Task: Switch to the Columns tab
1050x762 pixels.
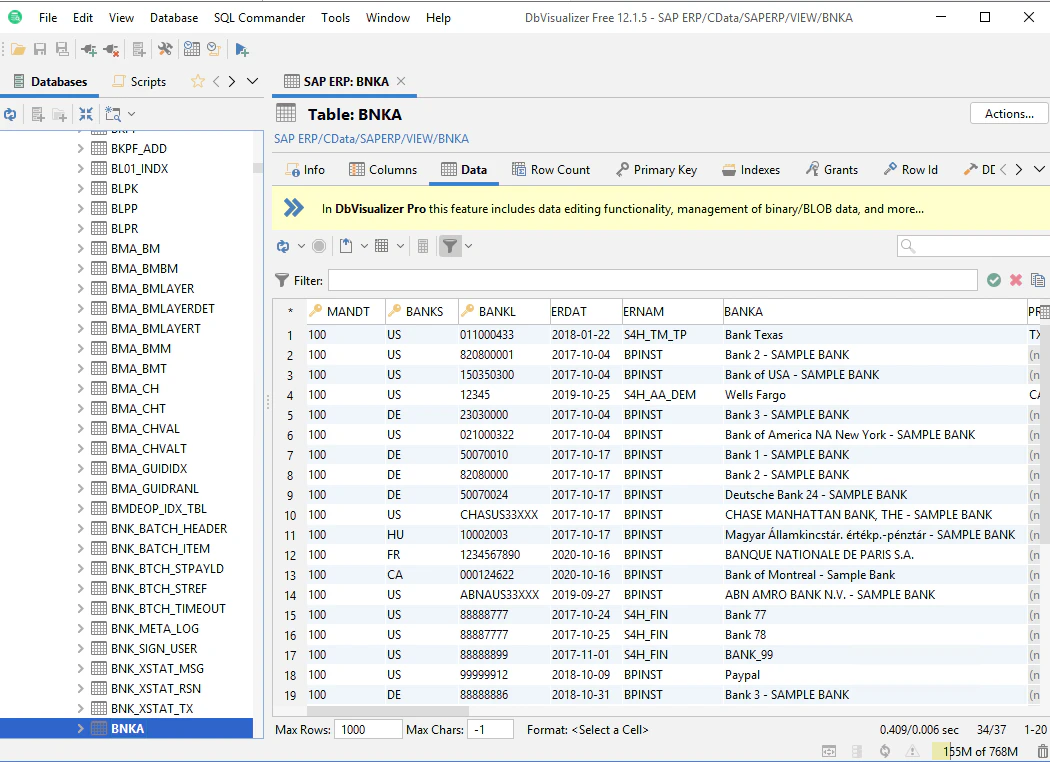Action: tap(383, 169)
